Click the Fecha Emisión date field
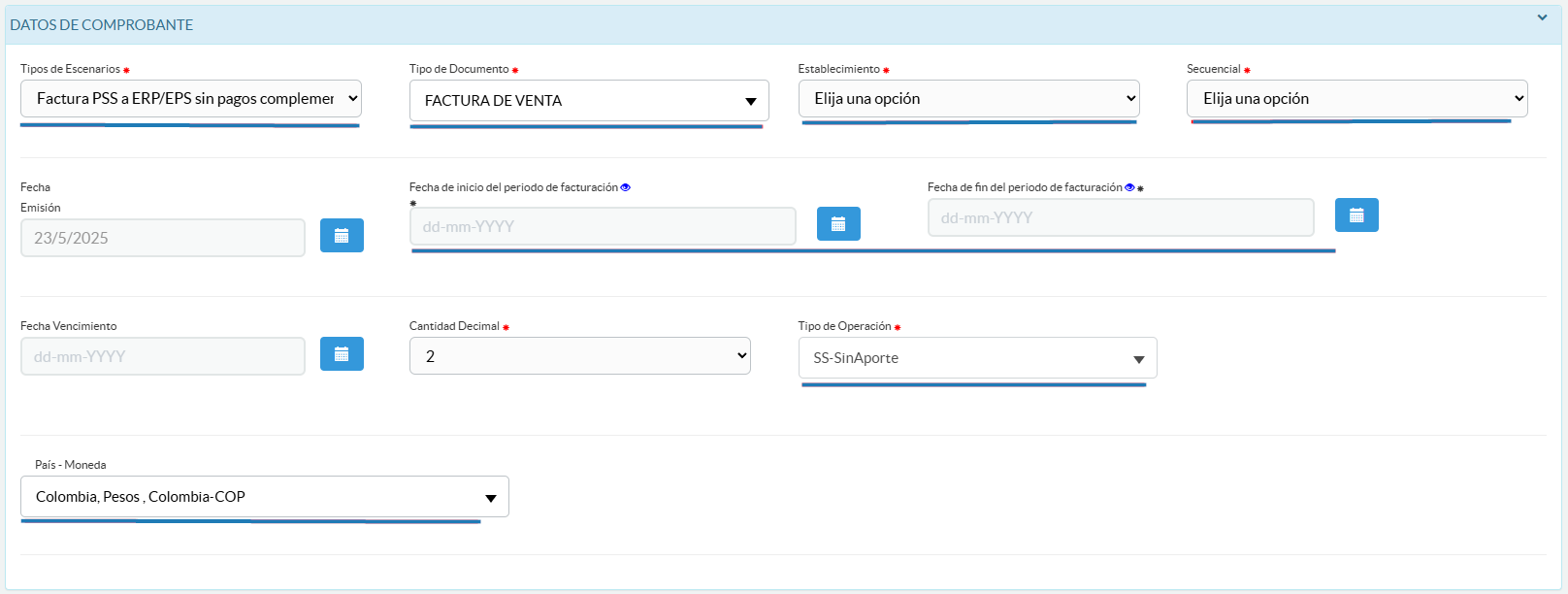Image resolution: width=1568 pixels, height=594 pixels. [163, 238]
